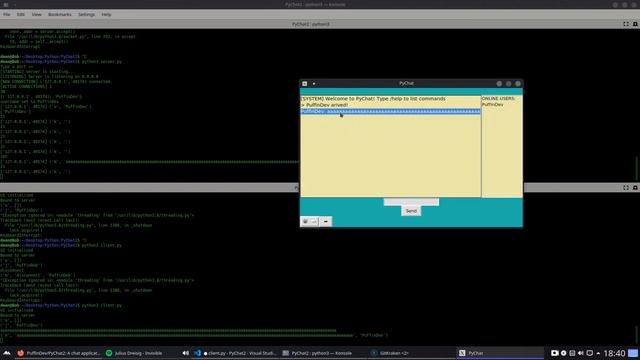Select the highlighted PuffinDev message line
Screen dimensions: 640x360
click(x=391, y=111)
